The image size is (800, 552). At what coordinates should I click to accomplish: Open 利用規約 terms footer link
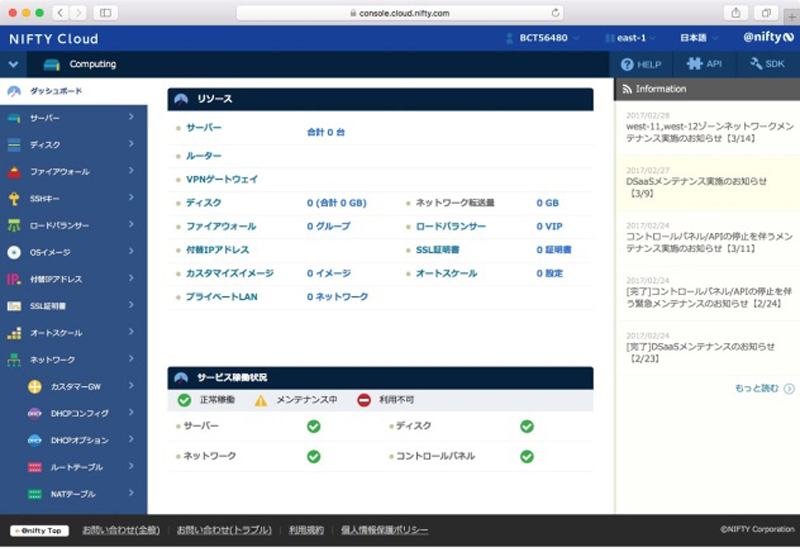coord(306,531)
